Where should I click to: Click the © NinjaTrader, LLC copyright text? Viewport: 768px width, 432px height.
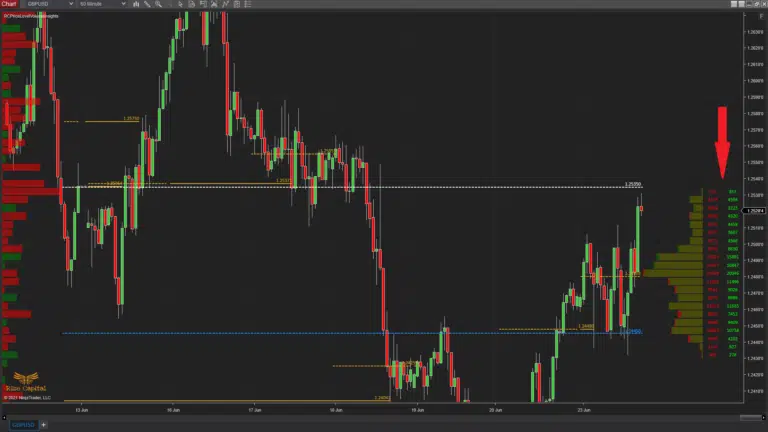[27, 398]
